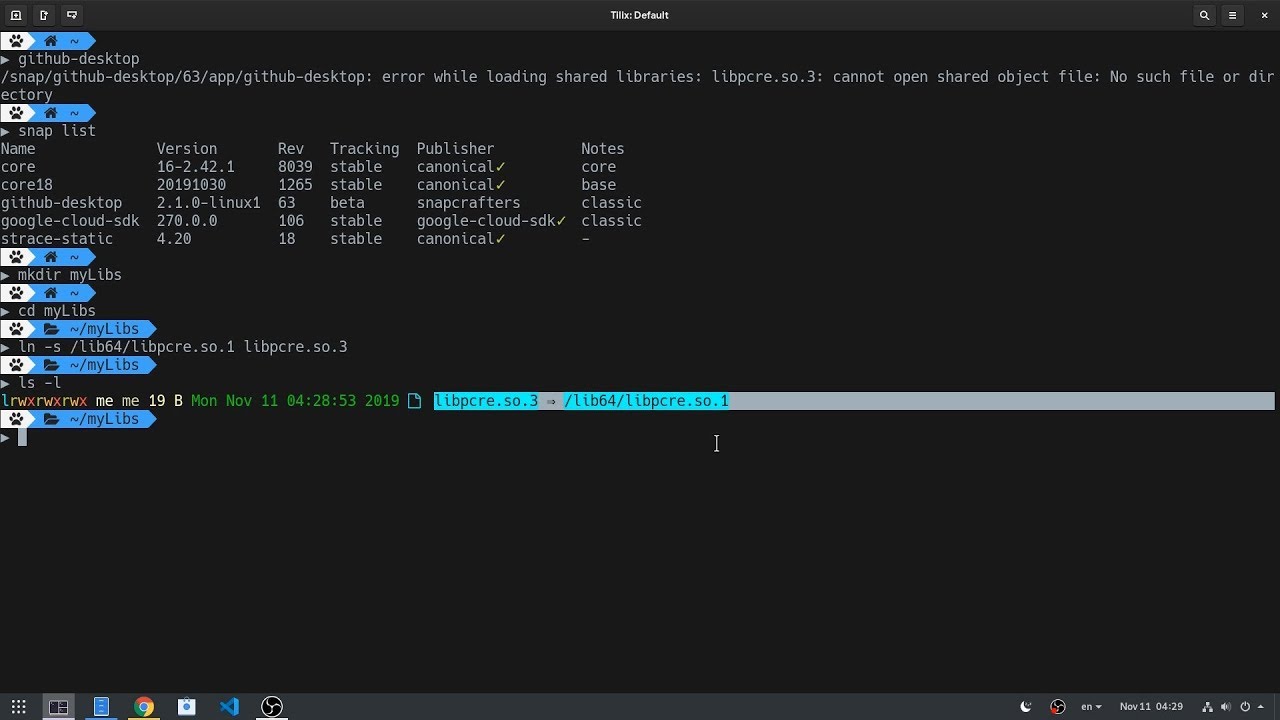This screenshot has width=1280, height=720.
Task: Click the 2.1.0-linux1 version value
Action: tap(208, 203)
